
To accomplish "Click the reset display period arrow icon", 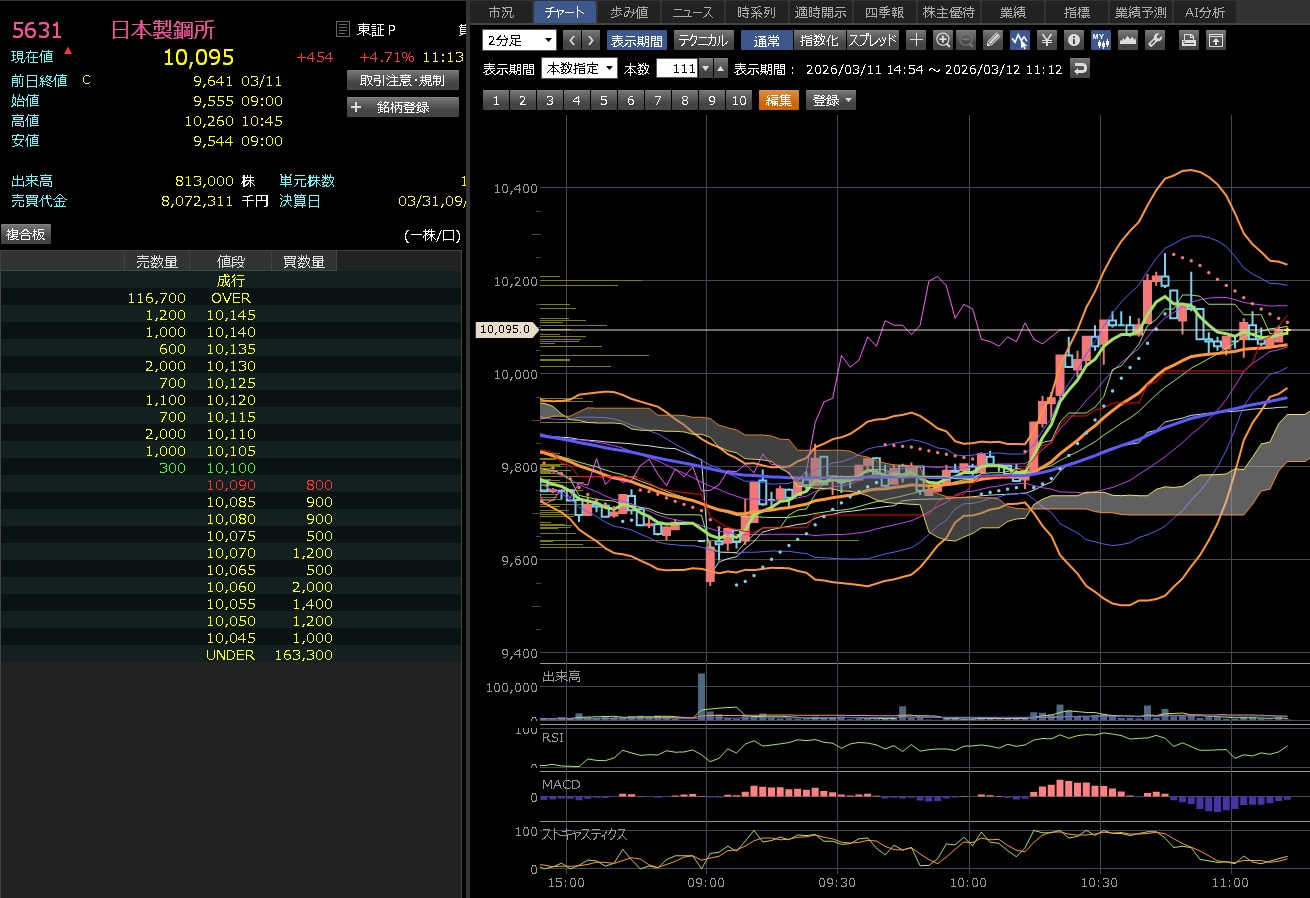I will [1079, 69].
